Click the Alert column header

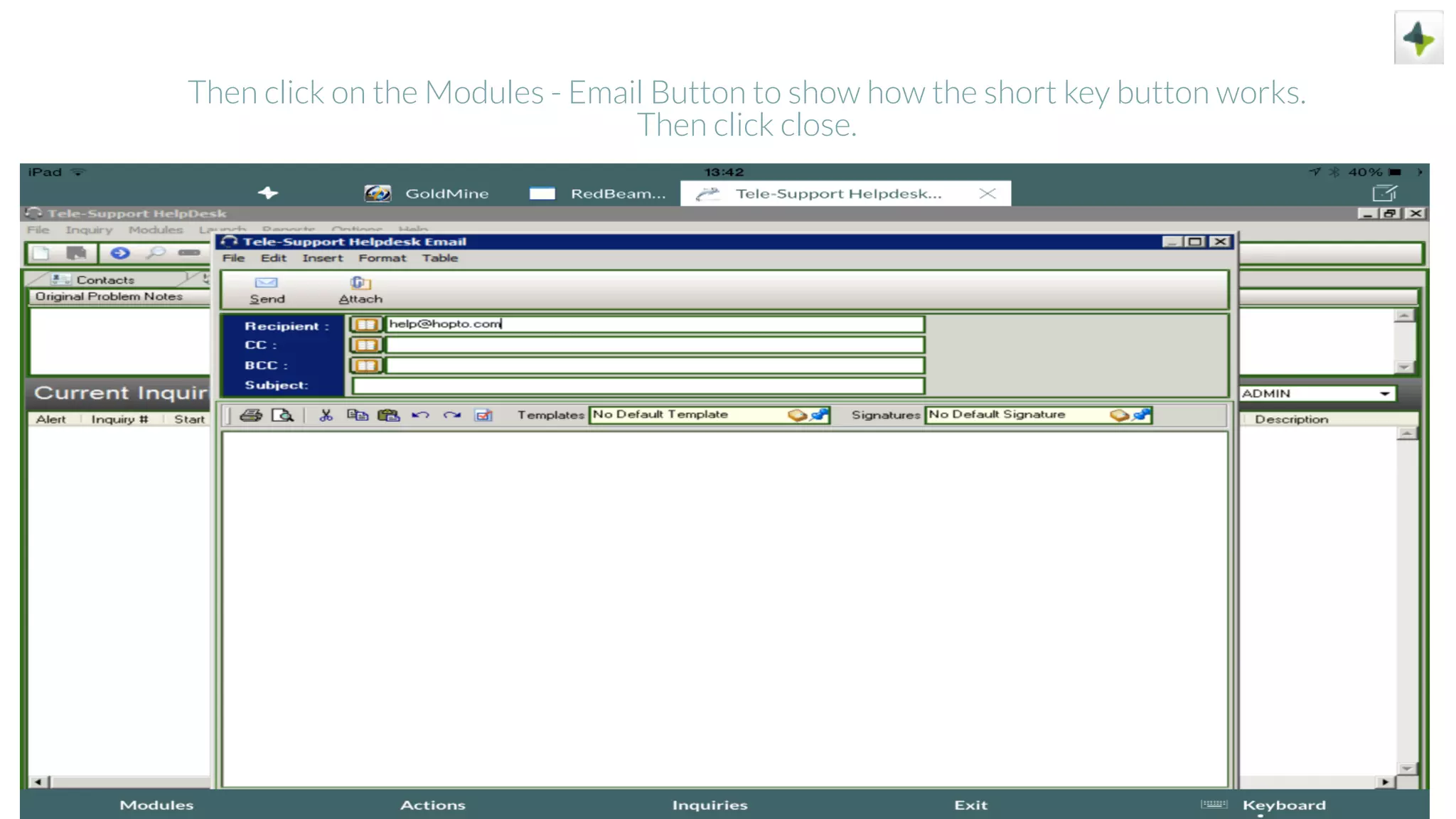point(51,419)
